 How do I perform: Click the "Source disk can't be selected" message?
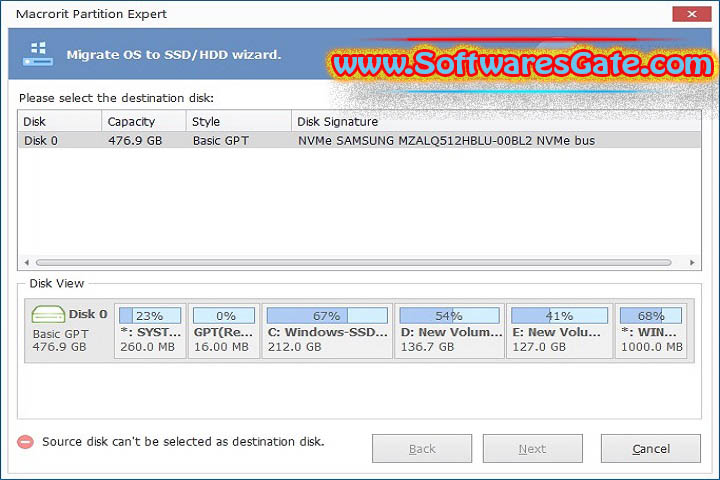click(x=183, y=441)
